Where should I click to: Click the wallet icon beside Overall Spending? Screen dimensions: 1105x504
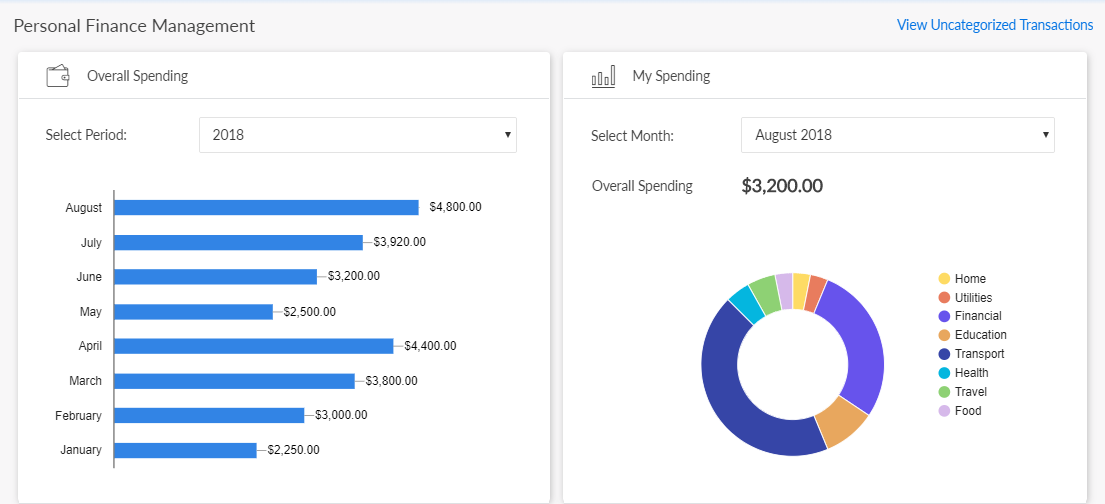pos(58,76)
